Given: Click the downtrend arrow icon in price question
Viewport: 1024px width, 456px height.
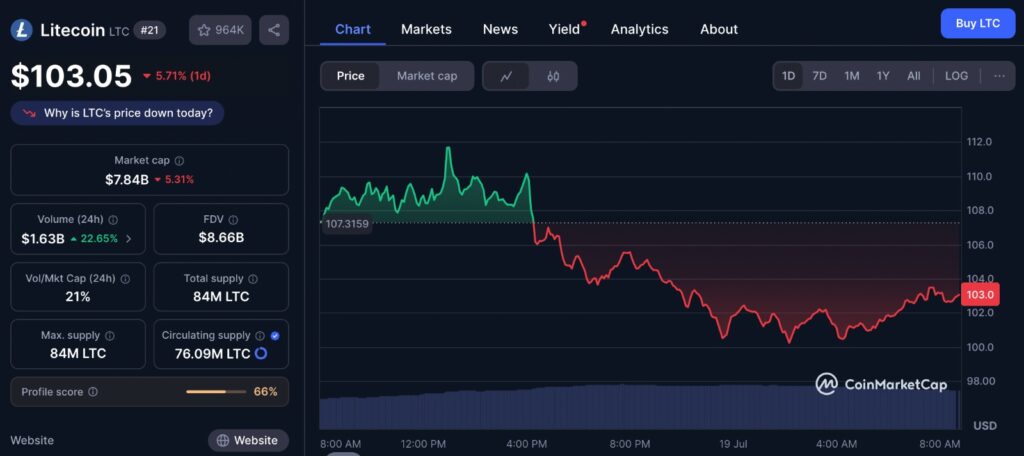Looking at the screenshot, I should [29, 113].
